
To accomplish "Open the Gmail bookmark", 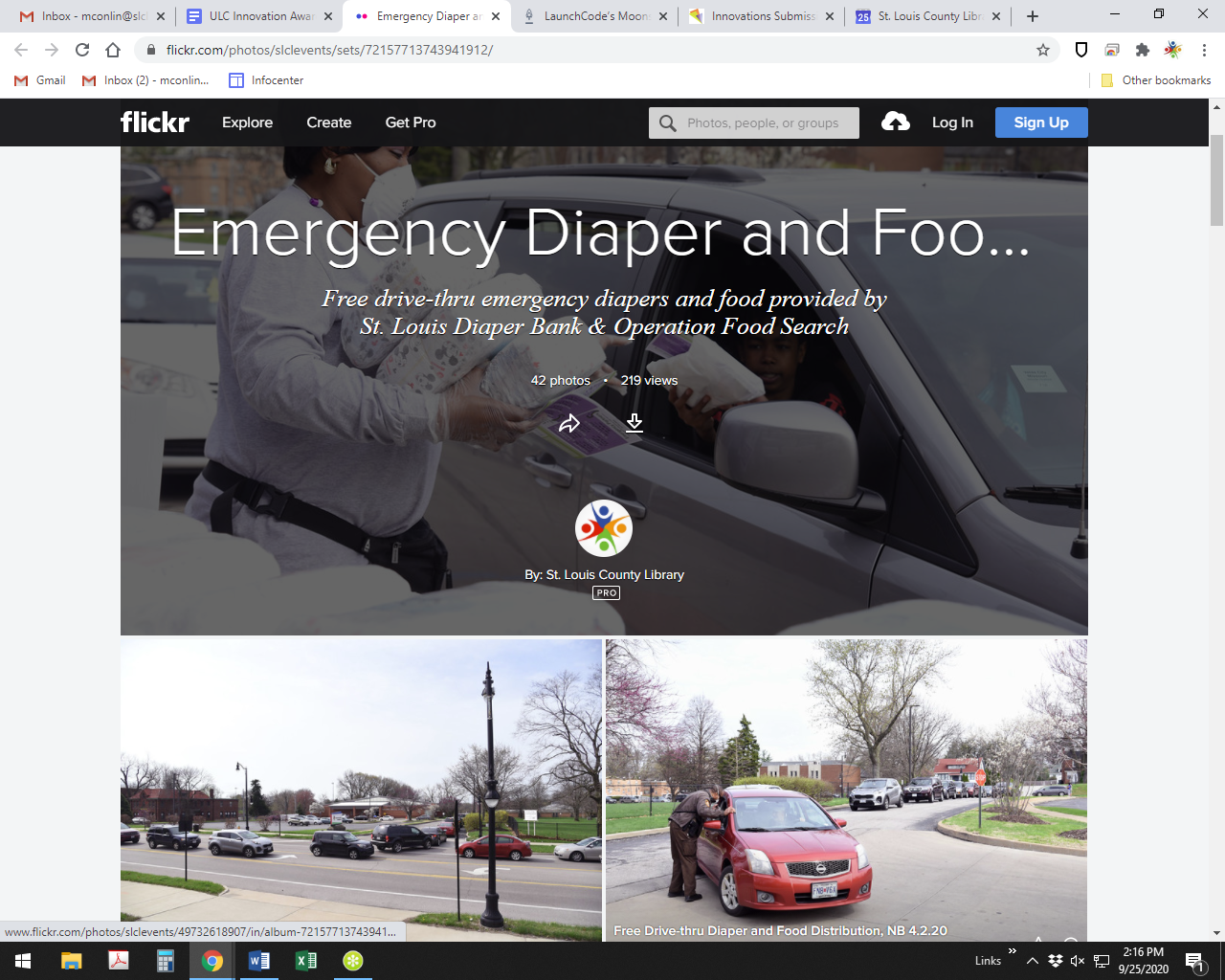I will coord(40,80).
